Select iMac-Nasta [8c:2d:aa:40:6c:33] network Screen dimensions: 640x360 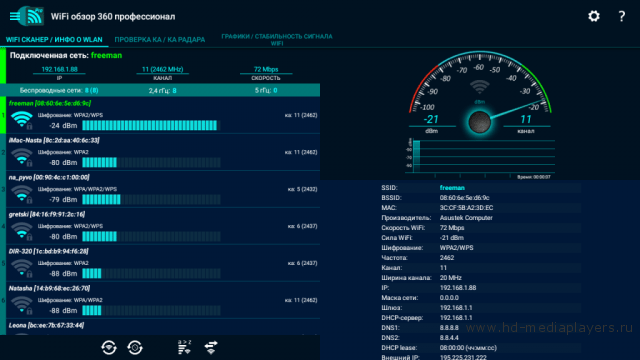[54, 140]
